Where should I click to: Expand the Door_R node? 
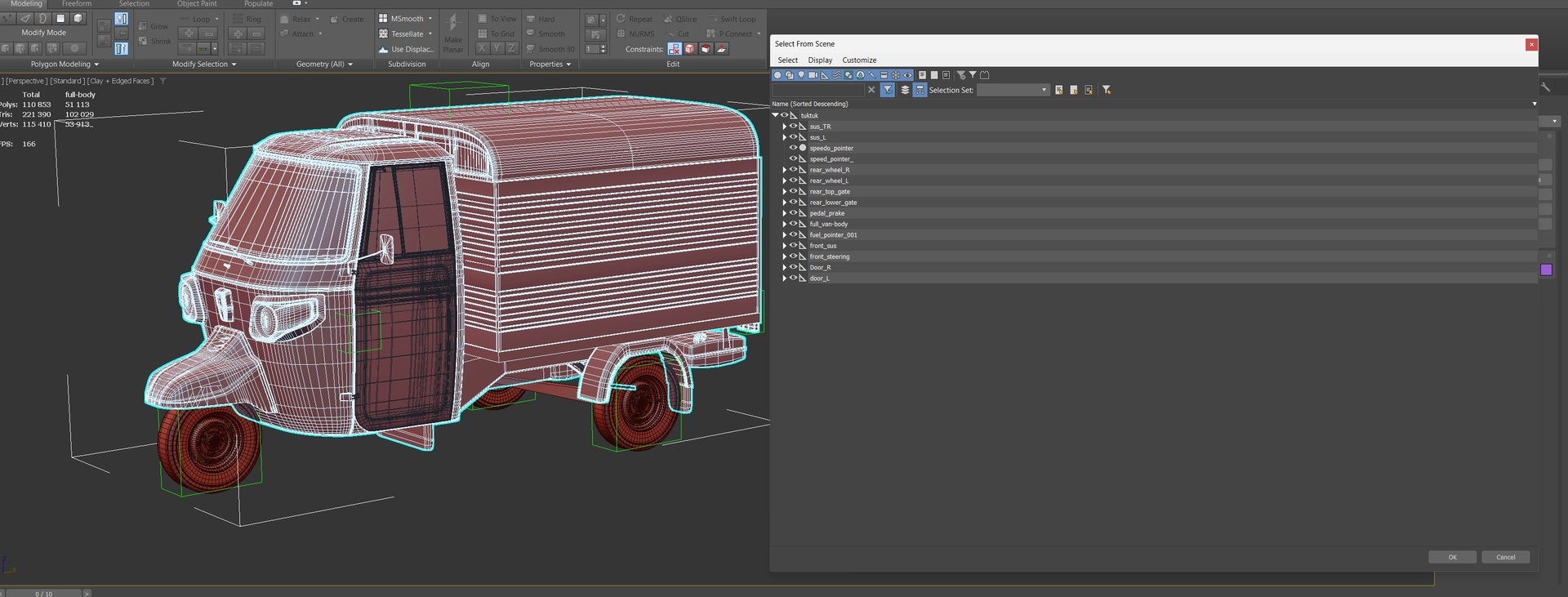[x=785, y=267]
